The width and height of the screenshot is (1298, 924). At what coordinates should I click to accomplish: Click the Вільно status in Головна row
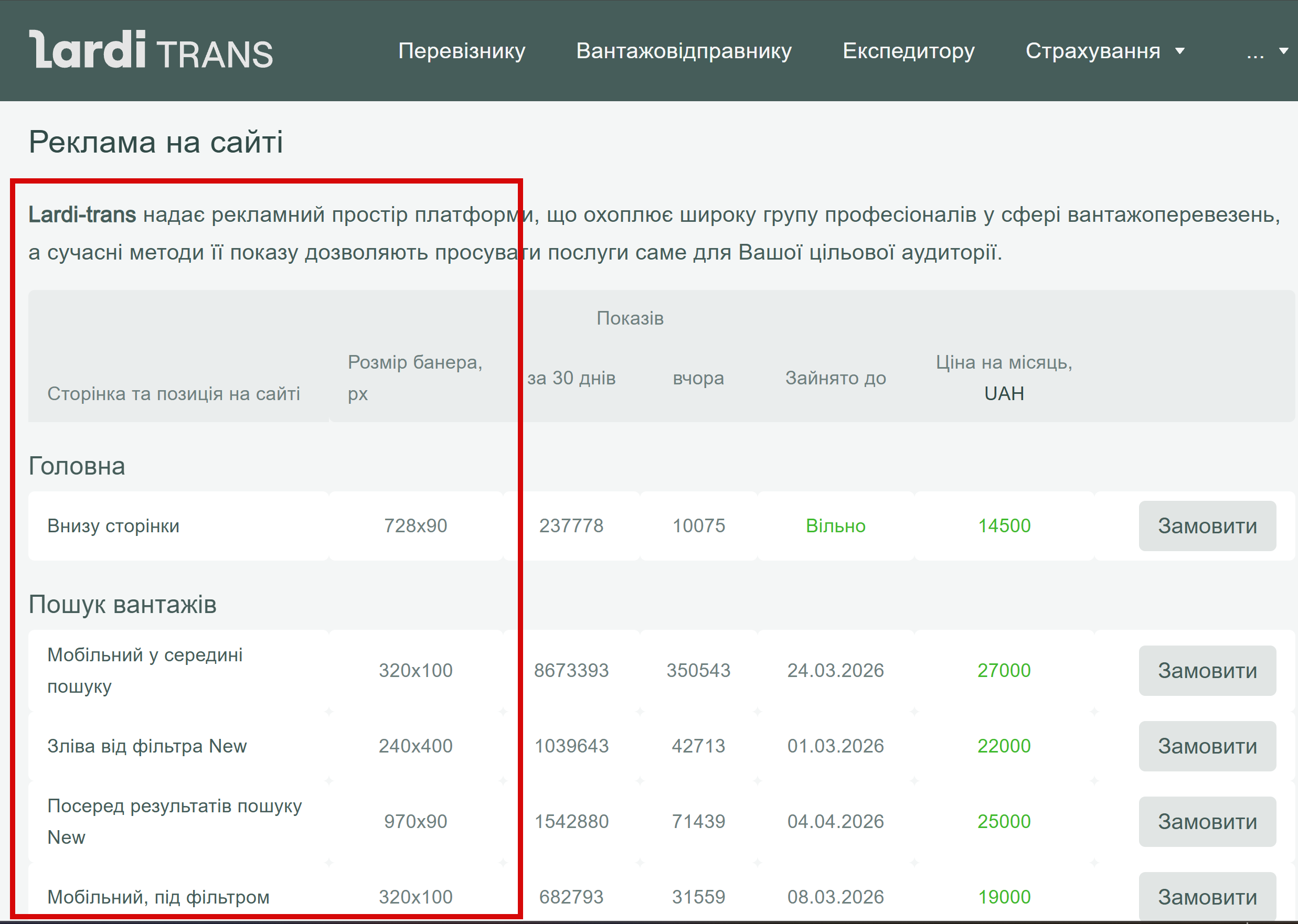[x=835, y=526]
